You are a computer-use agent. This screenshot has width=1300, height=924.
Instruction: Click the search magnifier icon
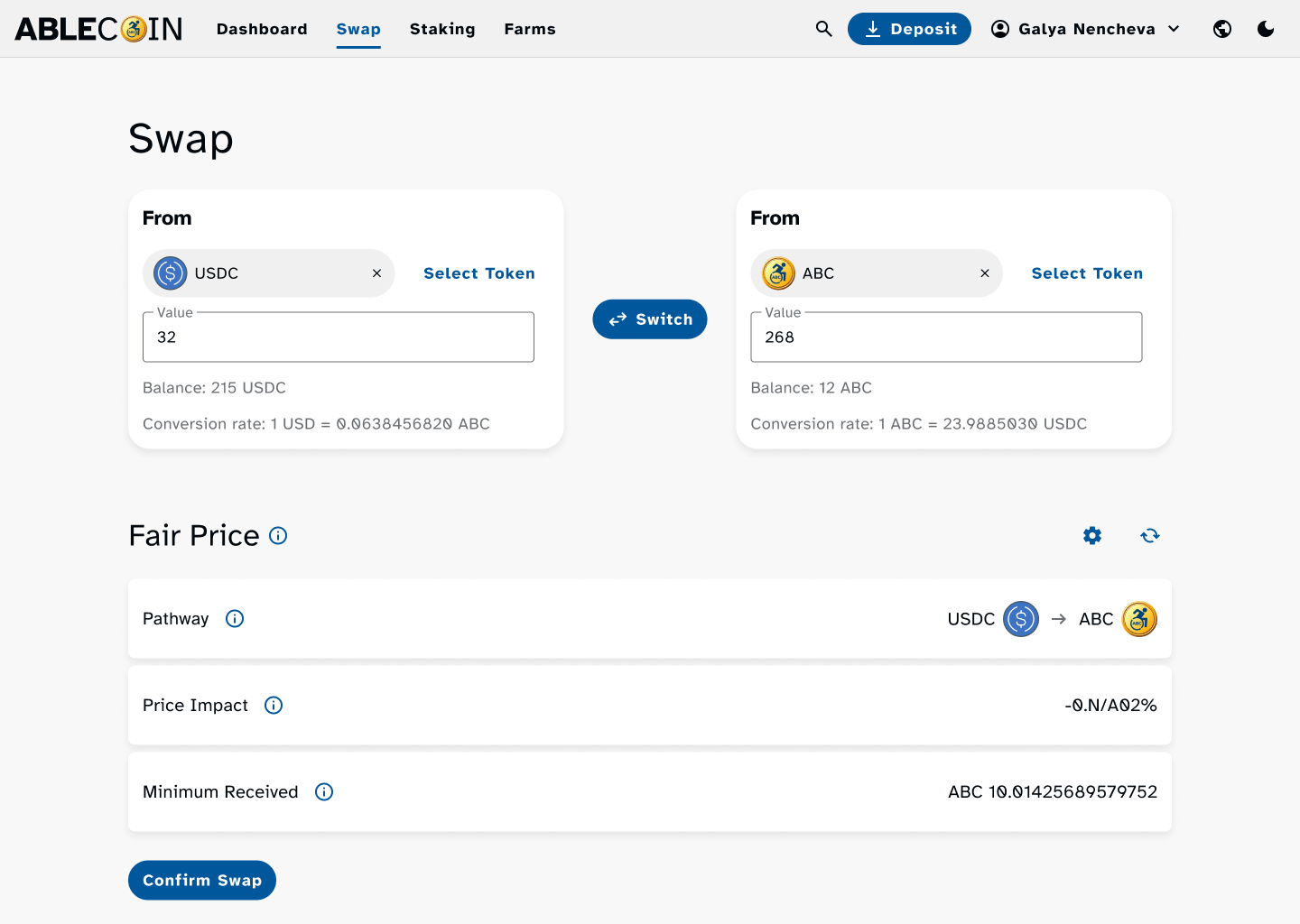click(823, 29)
